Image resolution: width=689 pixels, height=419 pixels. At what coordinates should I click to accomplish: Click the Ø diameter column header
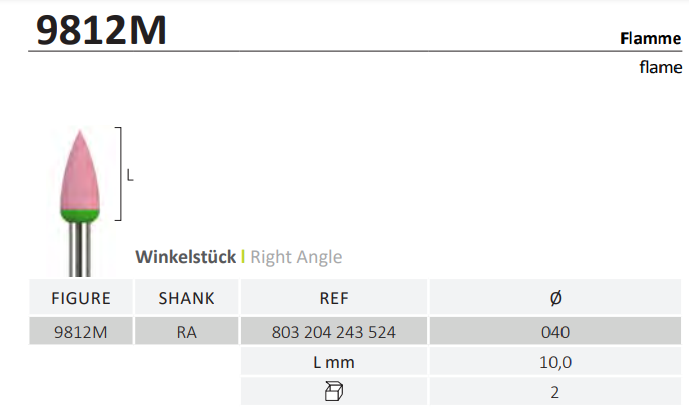click(555, 298)
